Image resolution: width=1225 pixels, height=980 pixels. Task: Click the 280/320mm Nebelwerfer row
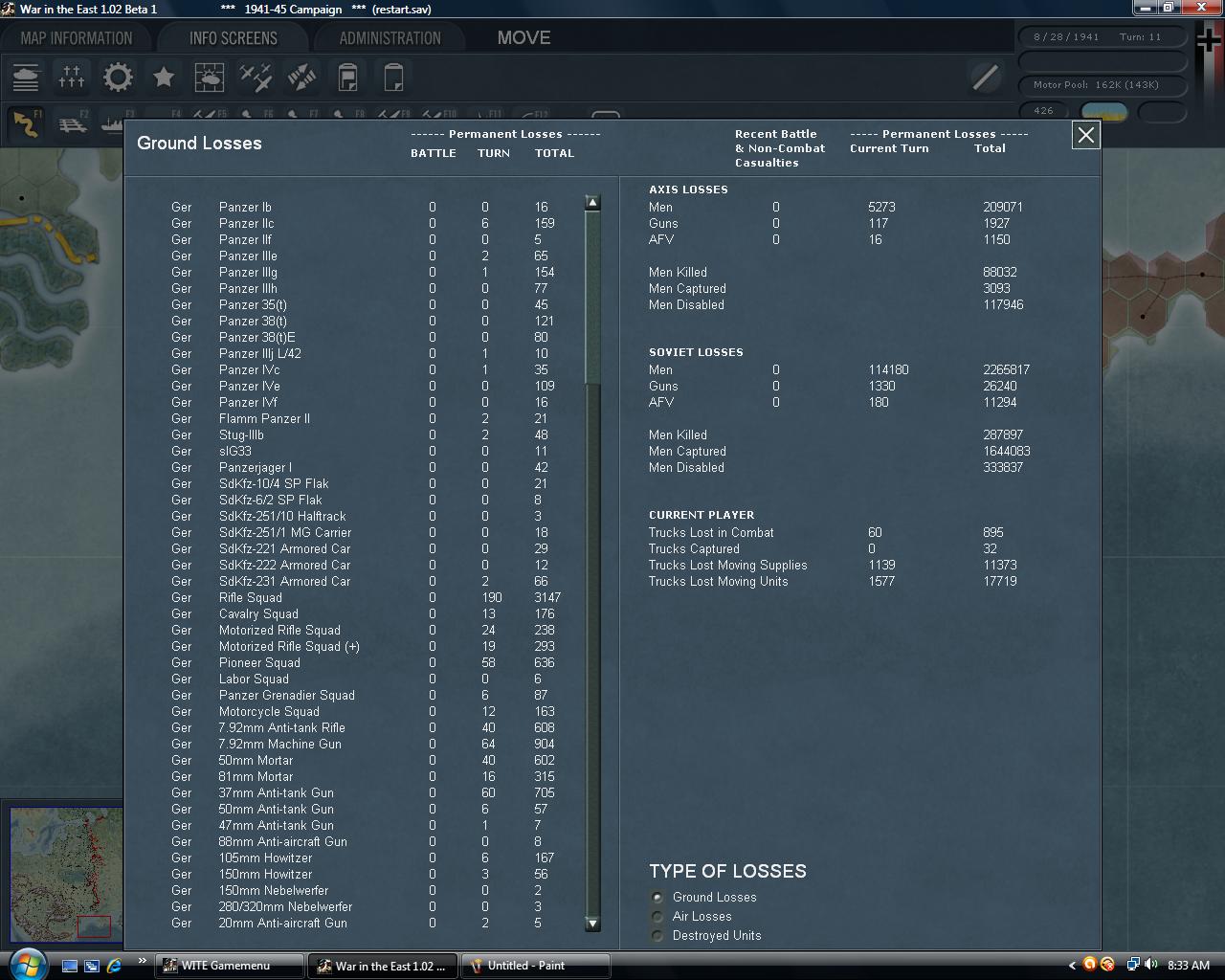[367, 906]
